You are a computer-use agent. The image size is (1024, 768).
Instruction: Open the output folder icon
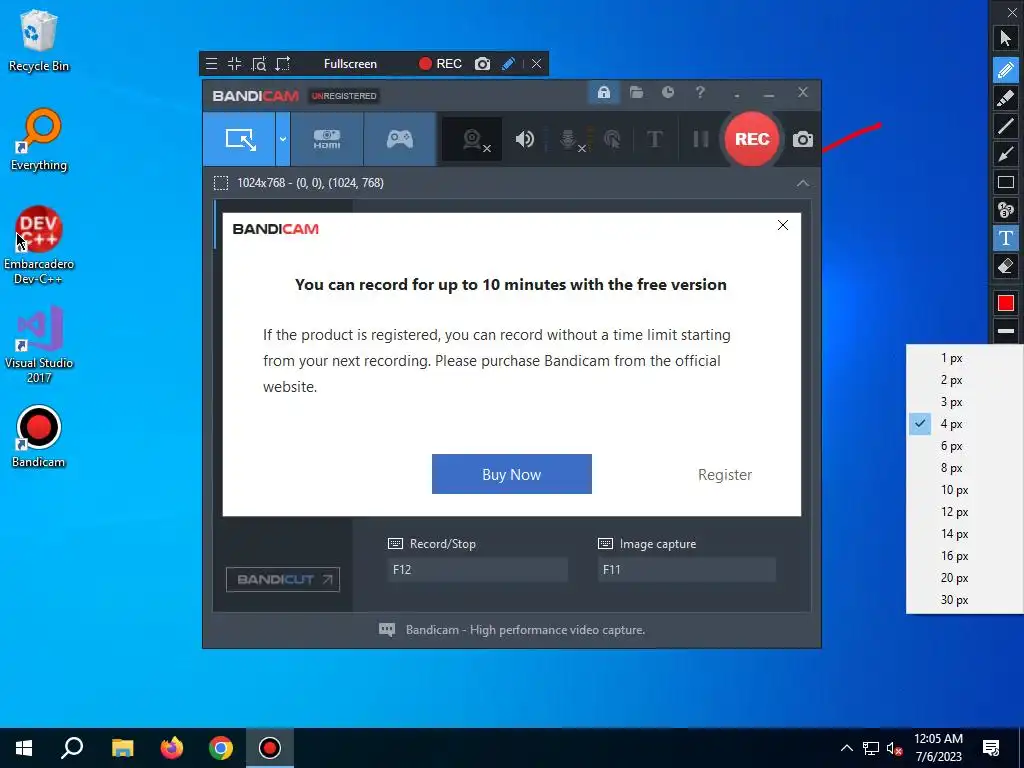(x=636, y=93)
